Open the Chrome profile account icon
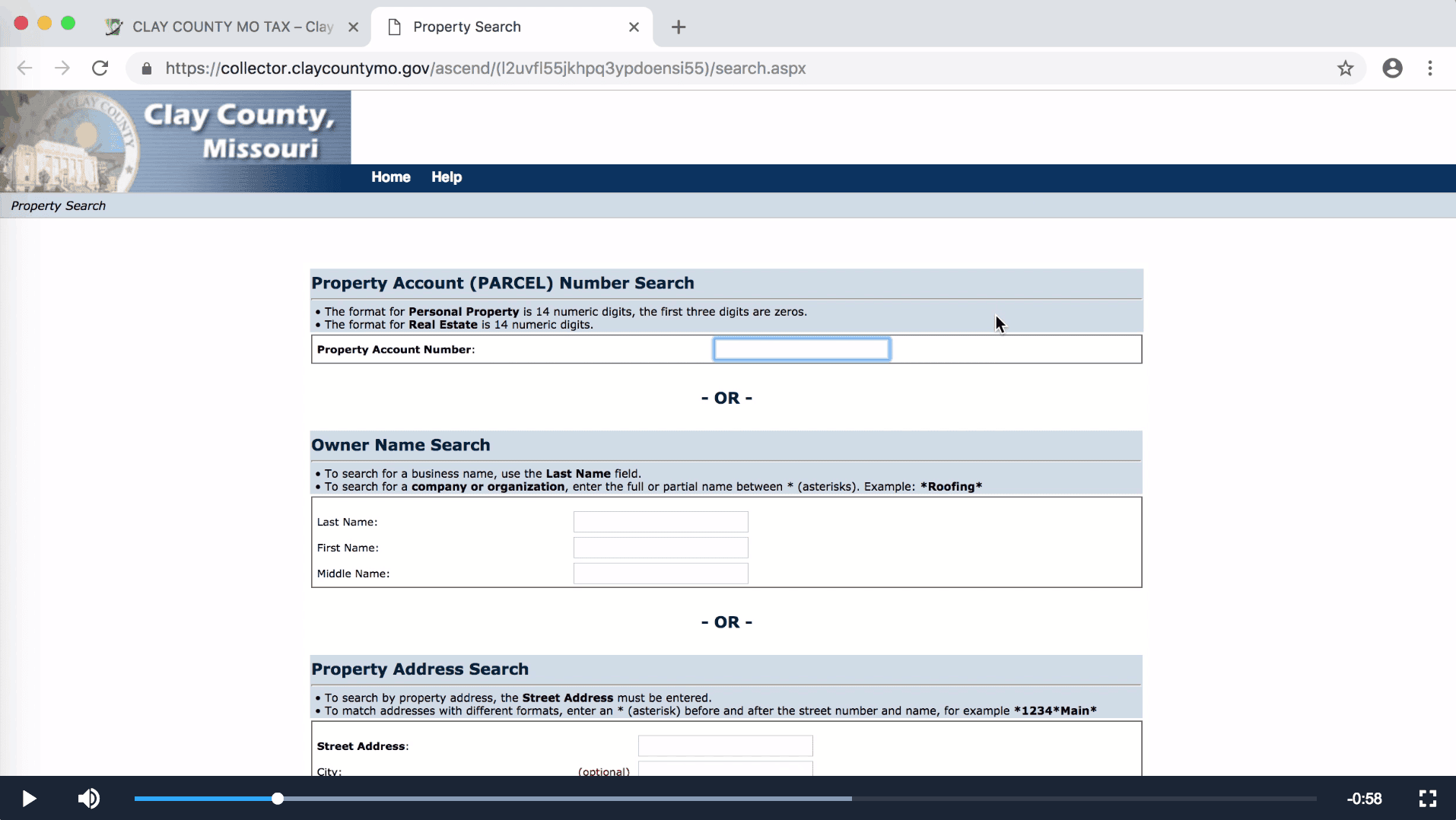 pyautogui.click(x=1392, y=68)
